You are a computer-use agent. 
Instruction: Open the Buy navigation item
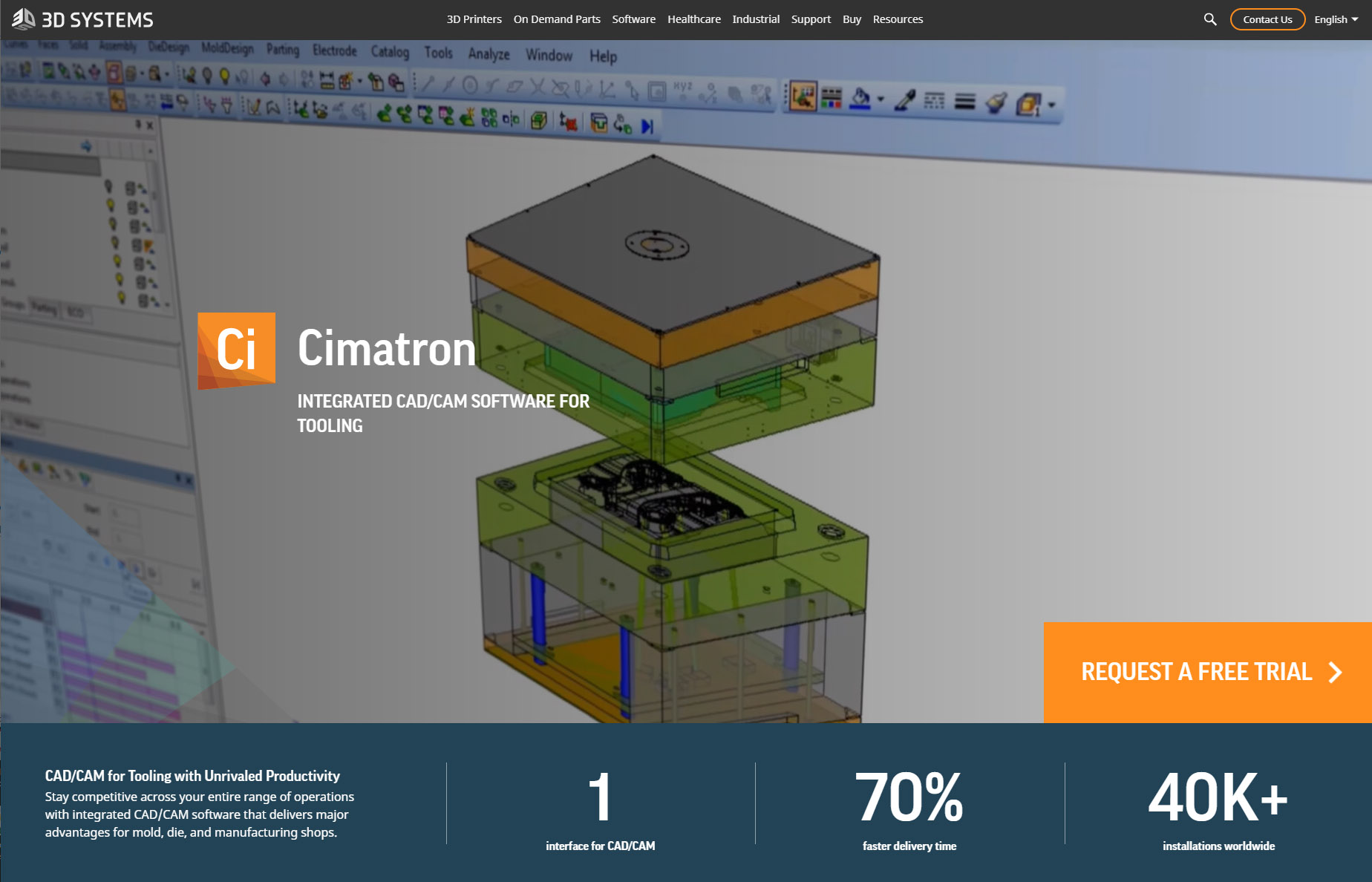pyautogui.click(x=852, y=19)
